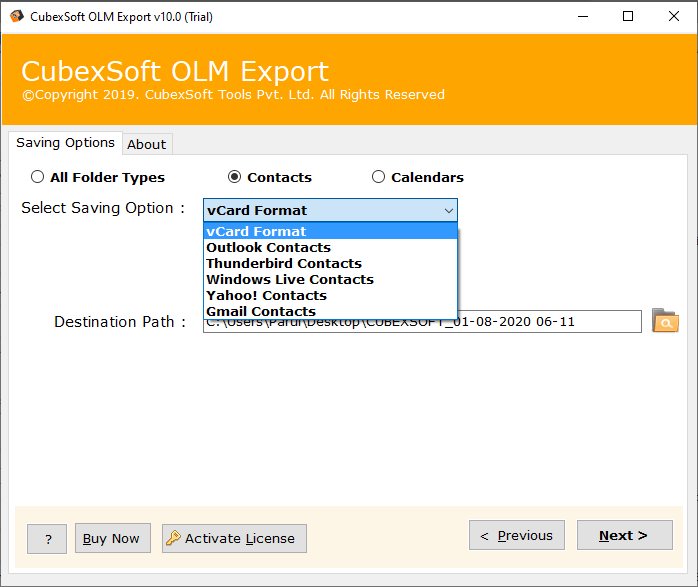Select the Calendars radio button

pos(378,177)
